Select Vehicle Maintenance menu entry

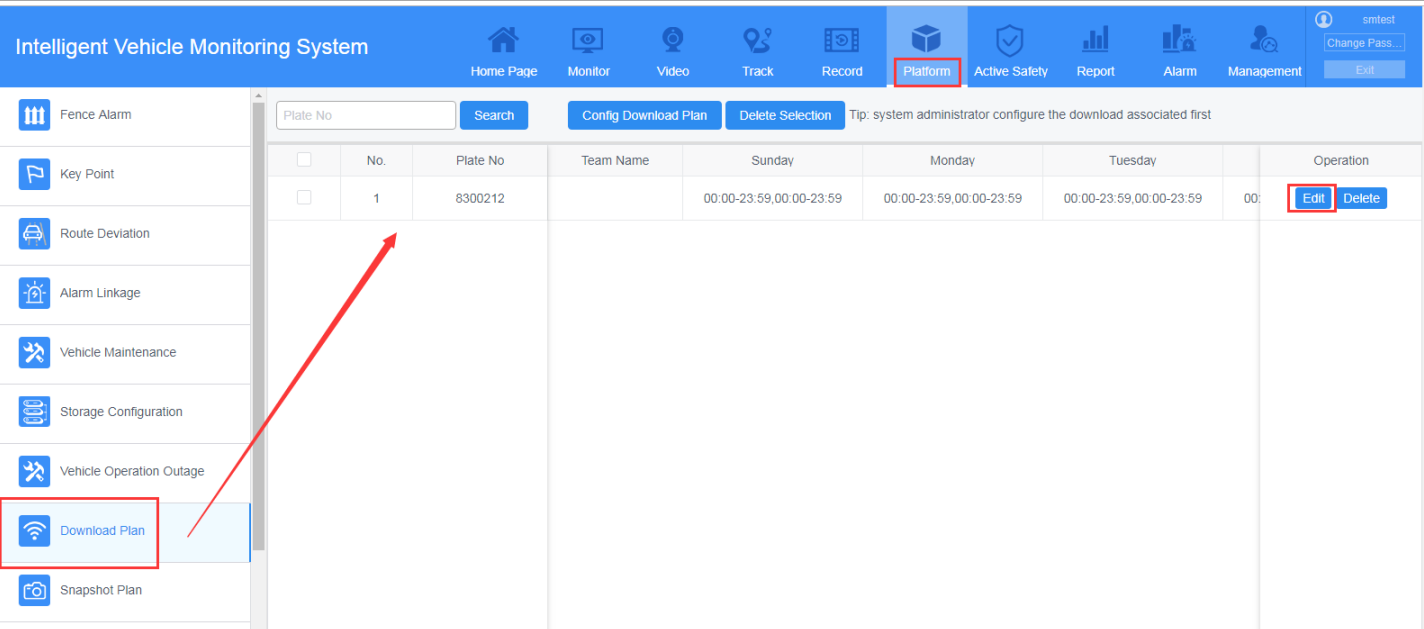[125, 353]
